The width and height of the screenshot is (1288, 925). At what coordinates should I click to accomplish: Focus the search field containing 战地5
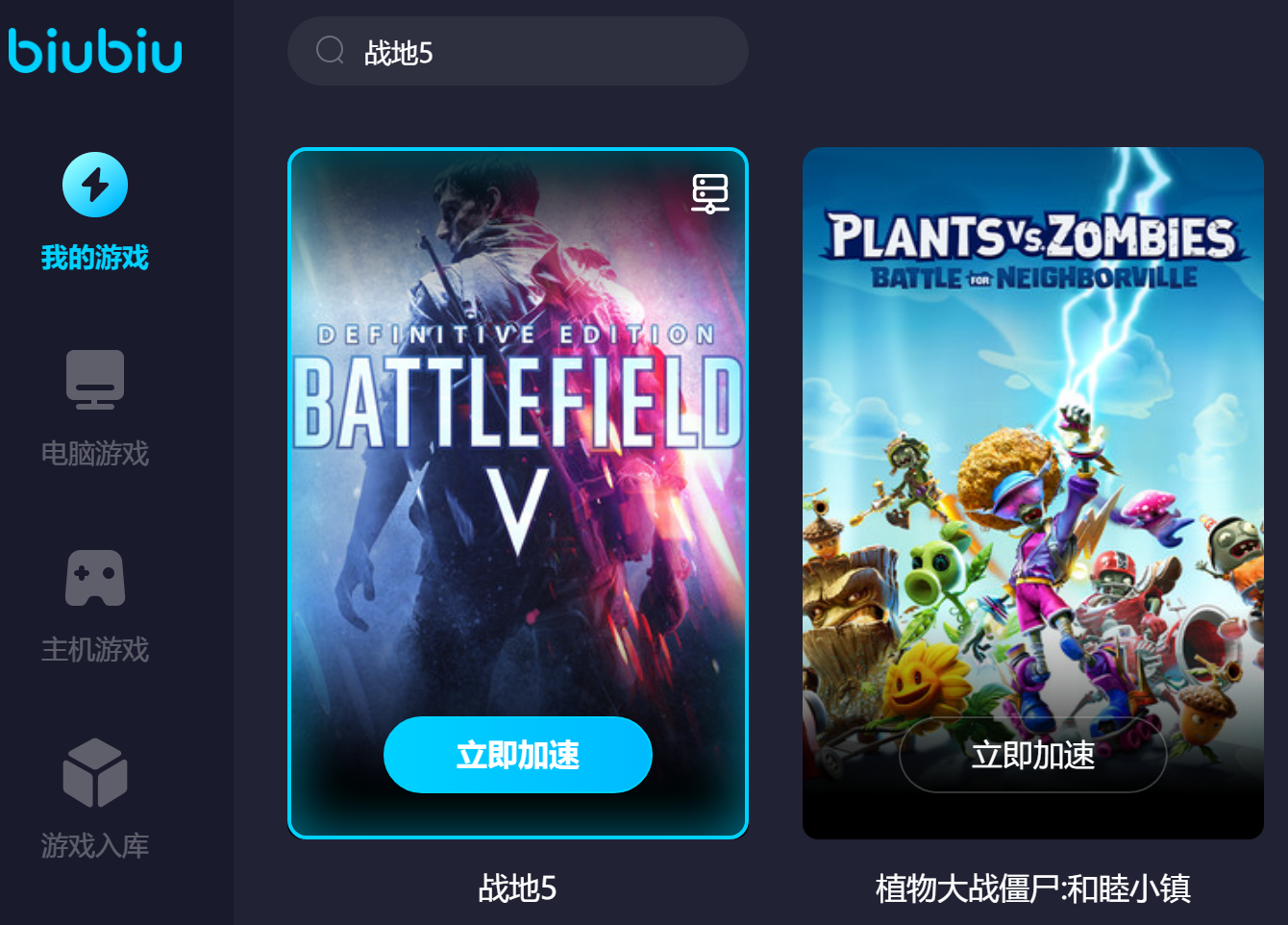[x=518, y=51]
